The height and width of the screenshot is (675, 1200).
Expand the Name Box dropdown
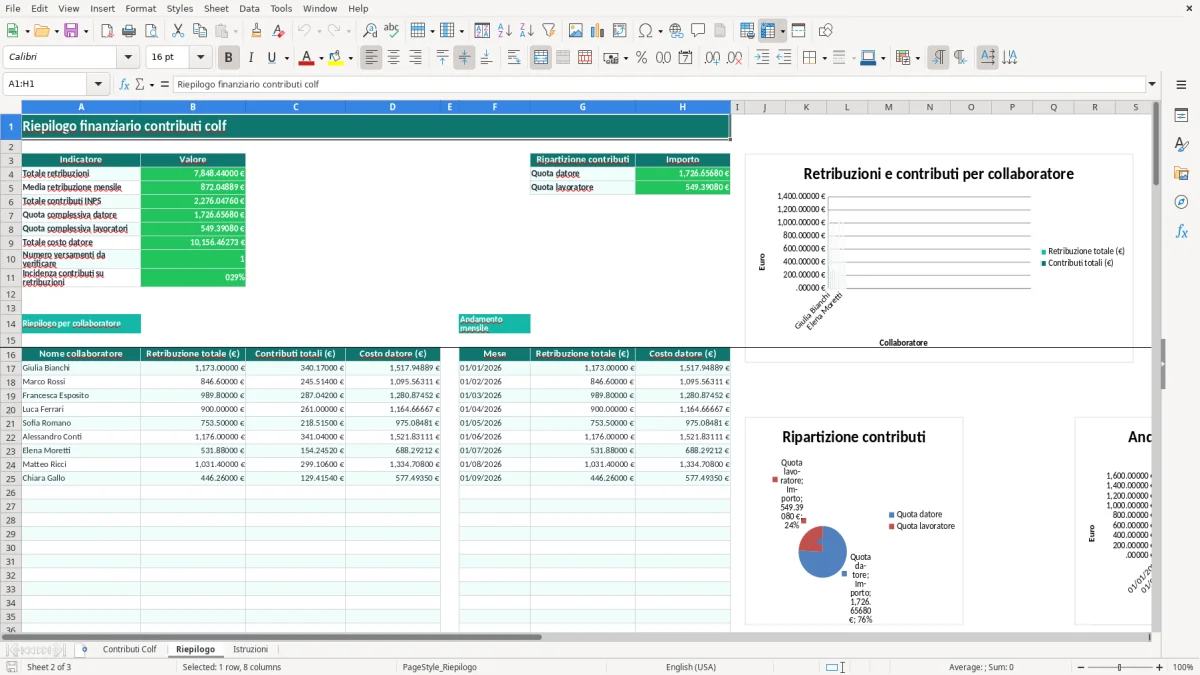pos(98,84)
